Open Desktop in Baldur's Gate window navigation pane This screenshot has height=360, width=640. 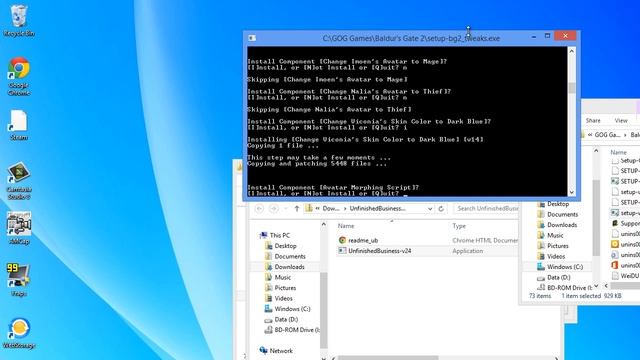tap(553, 204)
